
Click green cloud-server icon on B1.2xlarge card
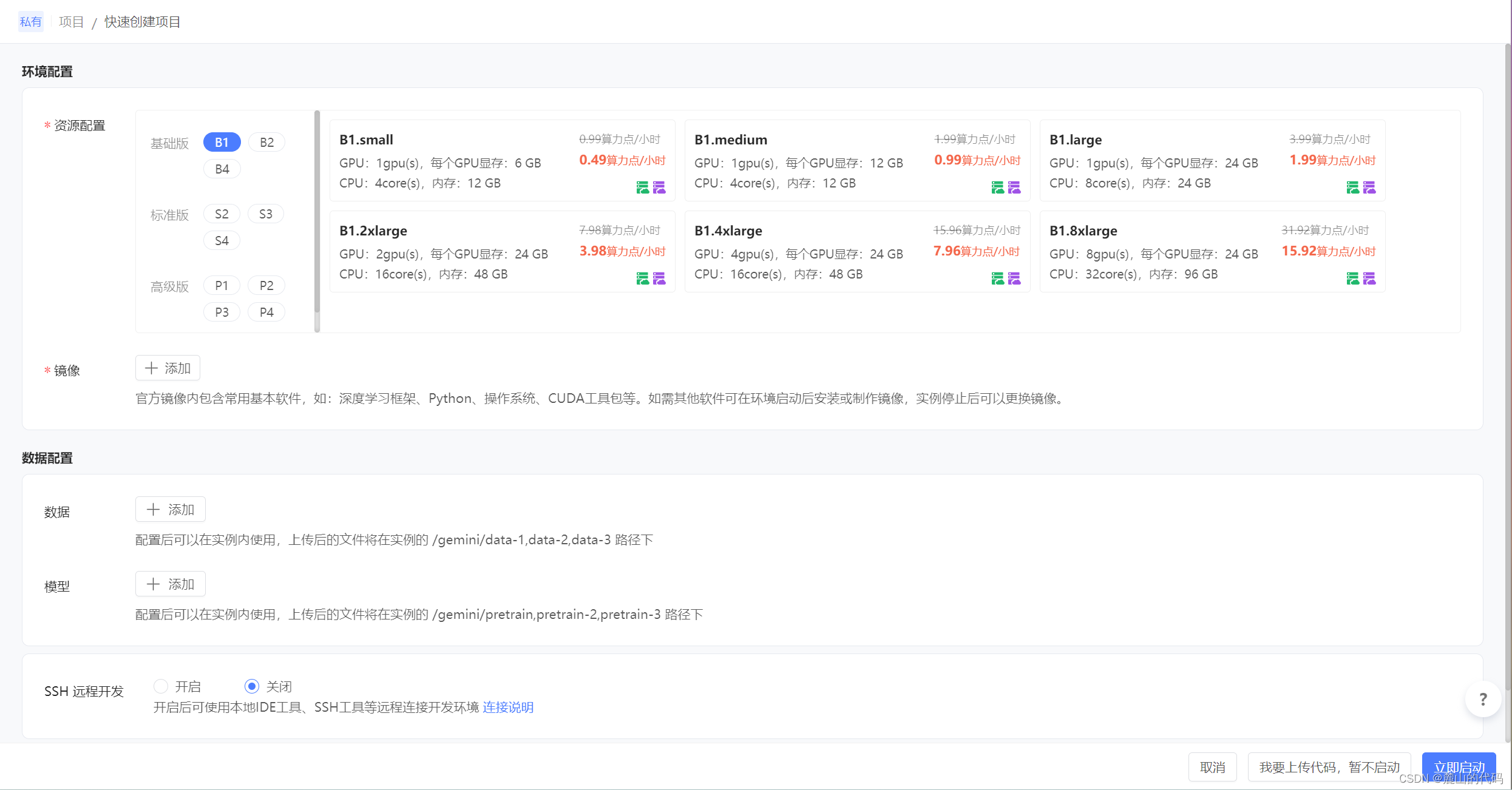[642, 279]
